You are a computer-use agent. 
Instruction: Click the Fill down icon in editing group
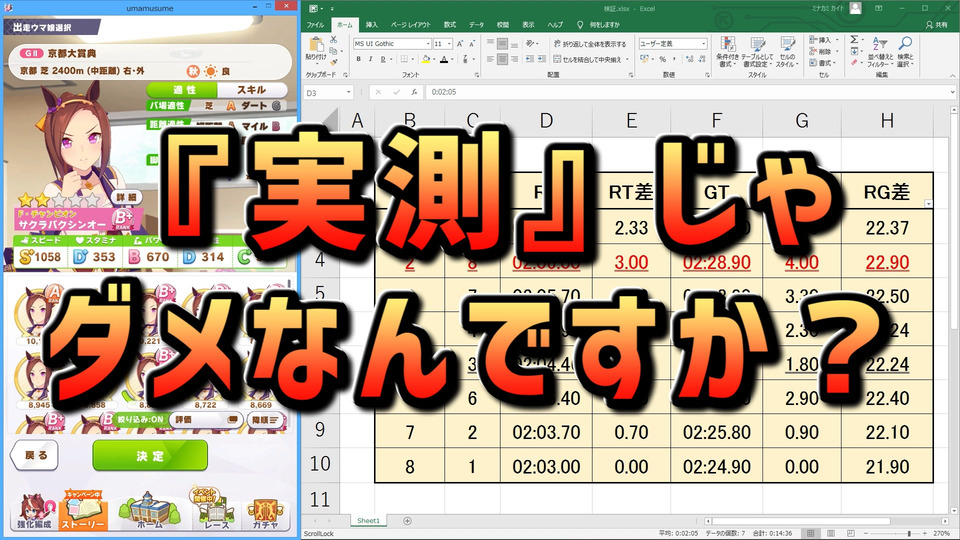(855, 51)
